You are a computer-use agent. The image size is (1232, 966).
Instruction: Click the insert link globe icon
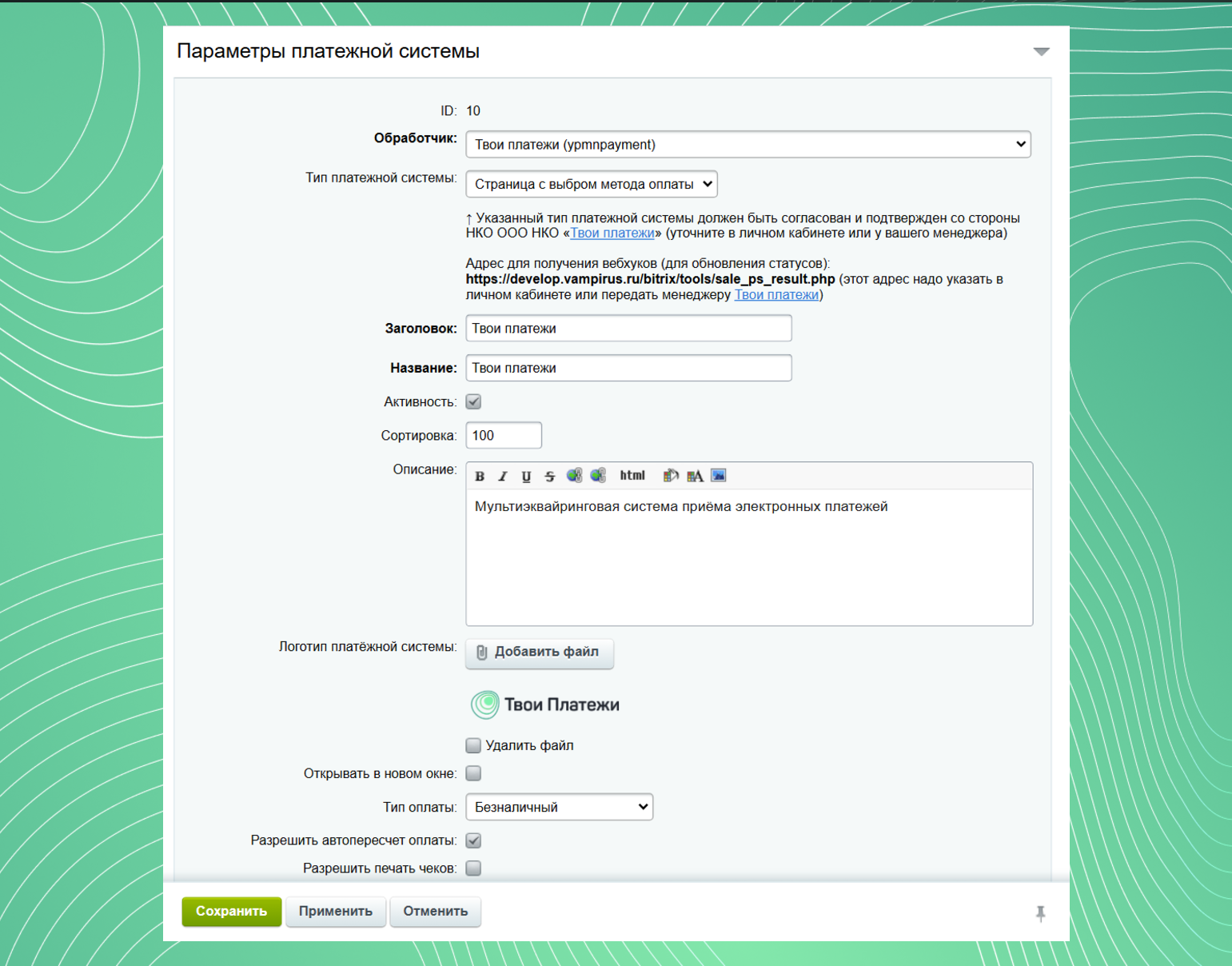(574, 476)
